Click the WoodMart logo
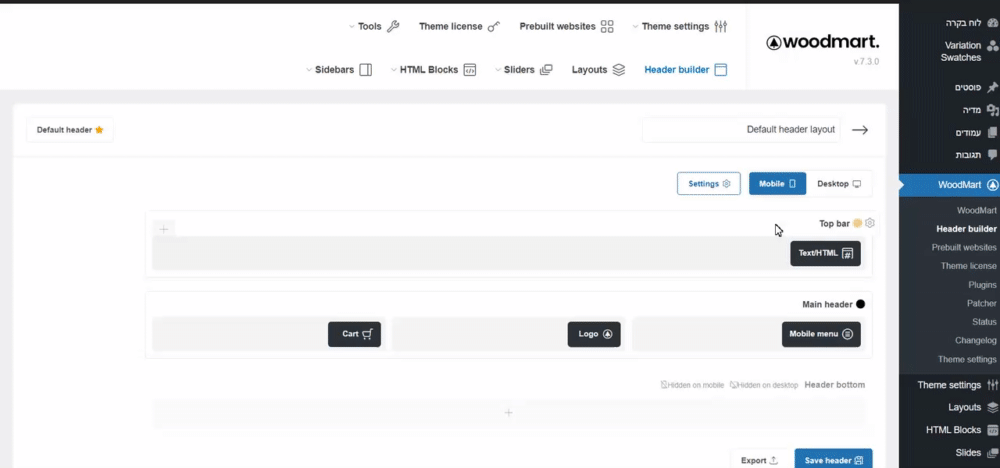Viewport: 1000px width, 468px height. (823, 43)
